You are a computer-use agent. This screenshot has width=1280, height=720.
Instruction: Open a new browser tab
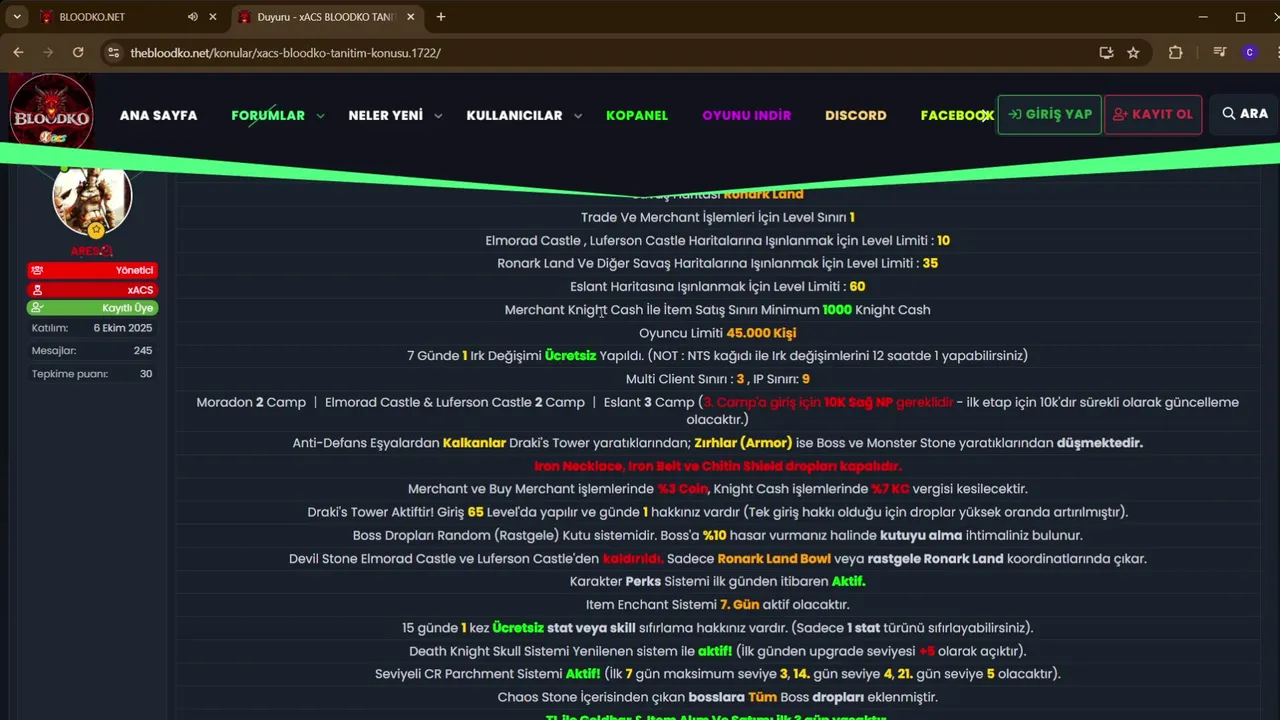[x=441, y=17]
